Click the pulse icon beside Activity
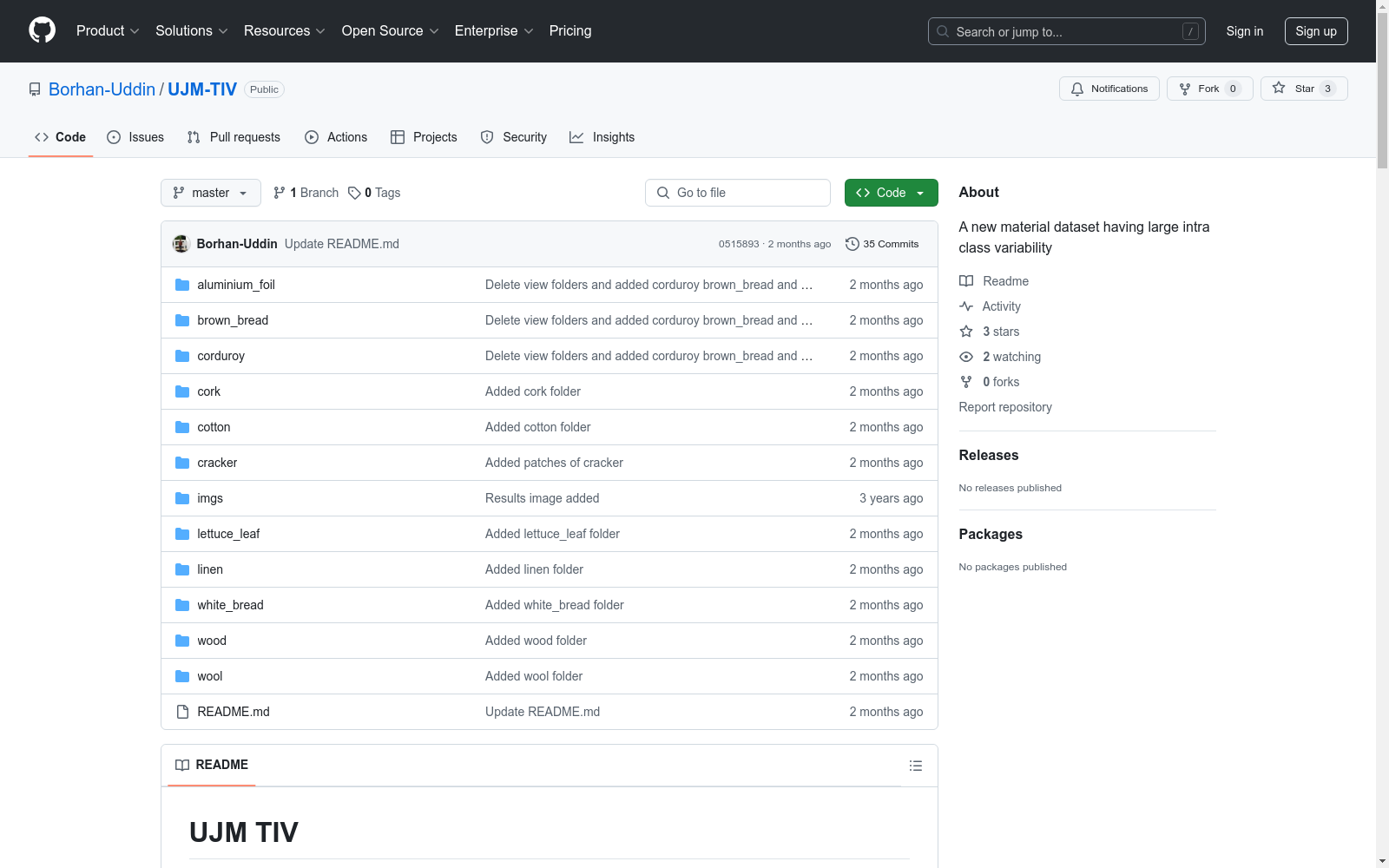Screen dimensions: 1389x868 966,306
